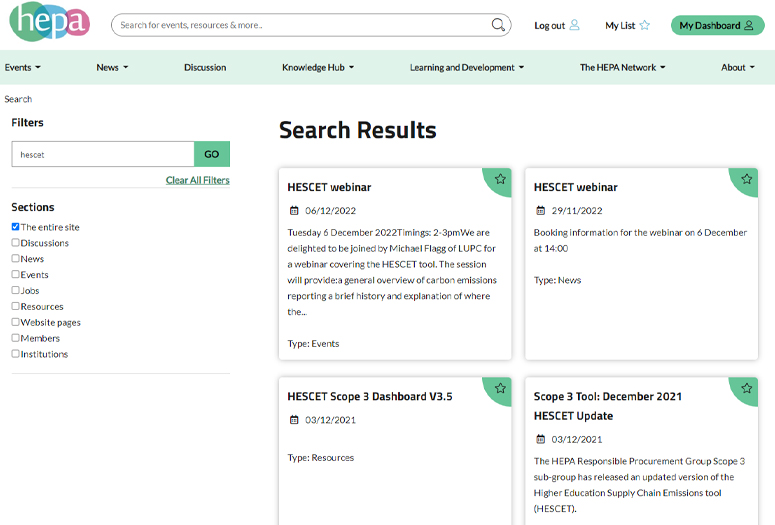This screenshot has width=775, height=525.
Task: Check the Institutions section filter
Action: [x=15, y=353]
